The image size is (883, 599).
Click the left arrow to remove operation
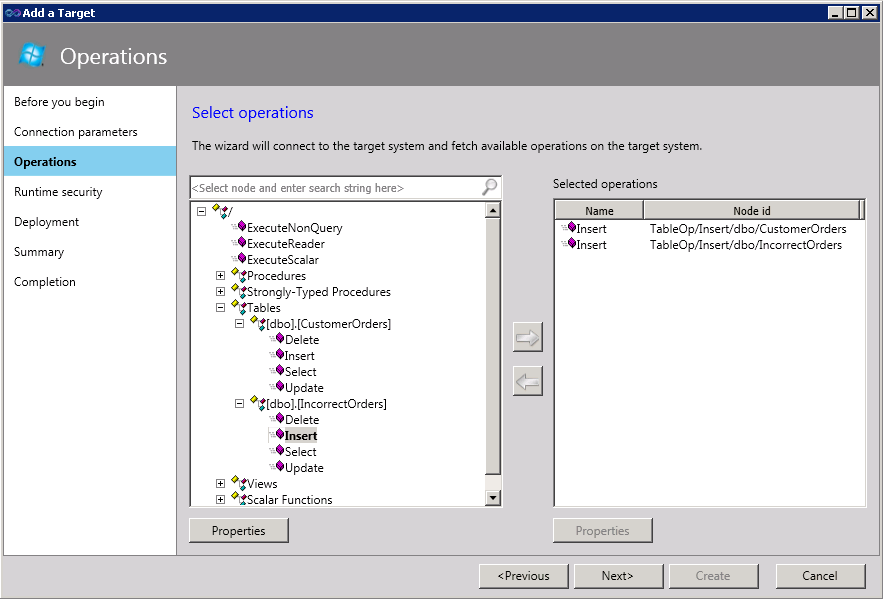pos(527,381)
